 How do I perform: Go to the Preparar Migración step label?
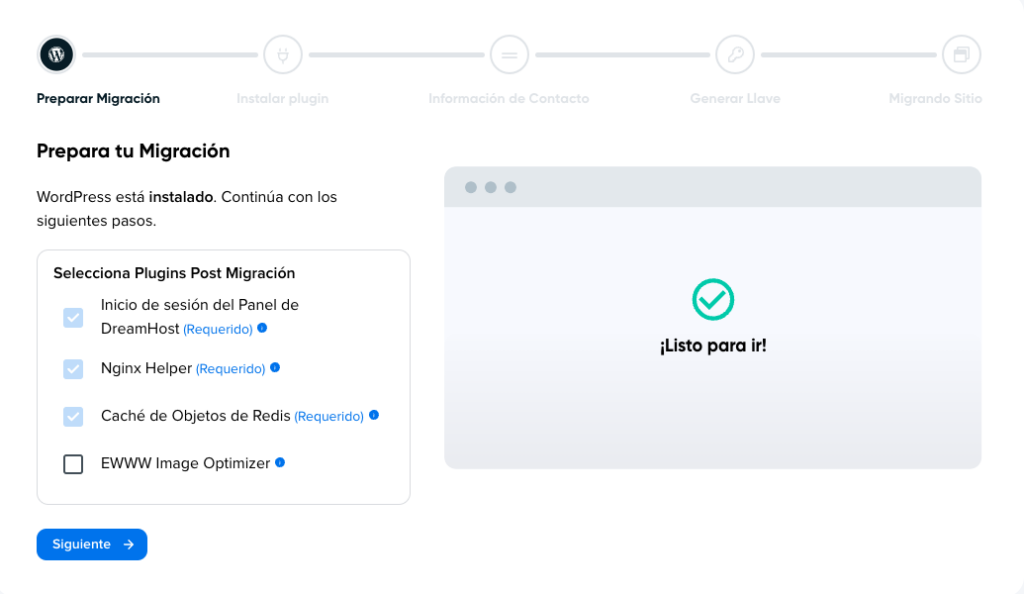[x=98, y=99]
